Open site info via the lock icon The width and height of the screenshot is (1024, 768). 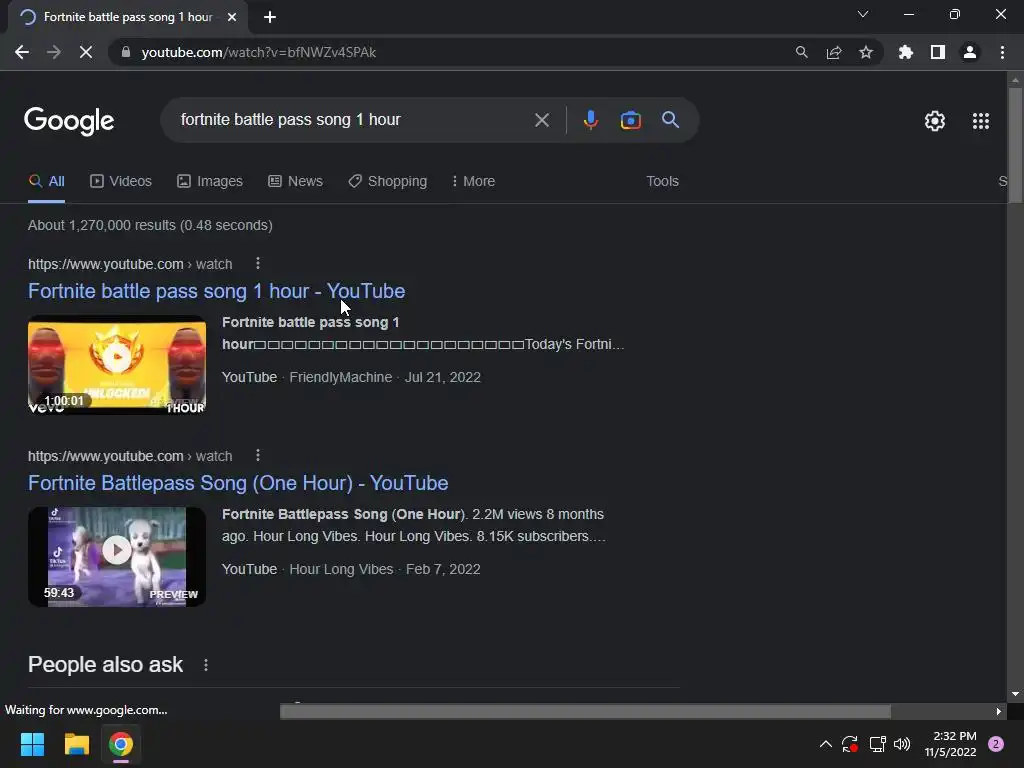[125, 52]
